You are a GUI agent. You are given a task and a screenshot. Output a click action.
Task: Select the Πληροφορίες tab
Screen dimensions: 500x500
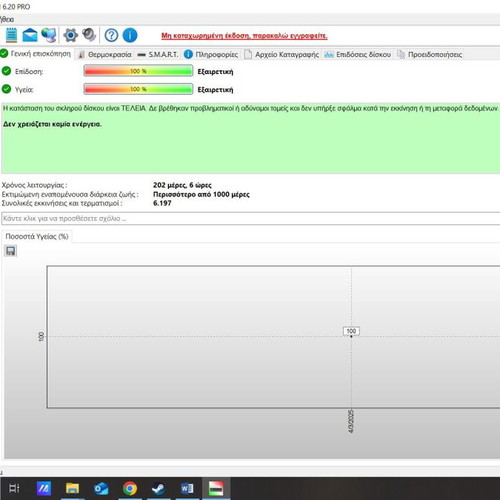click(211, 54)
